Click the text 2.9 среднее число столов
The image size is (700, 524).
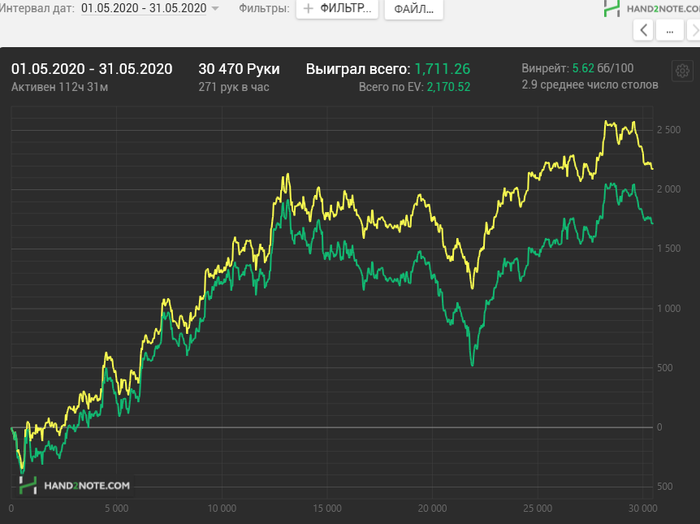pos(590,85)
